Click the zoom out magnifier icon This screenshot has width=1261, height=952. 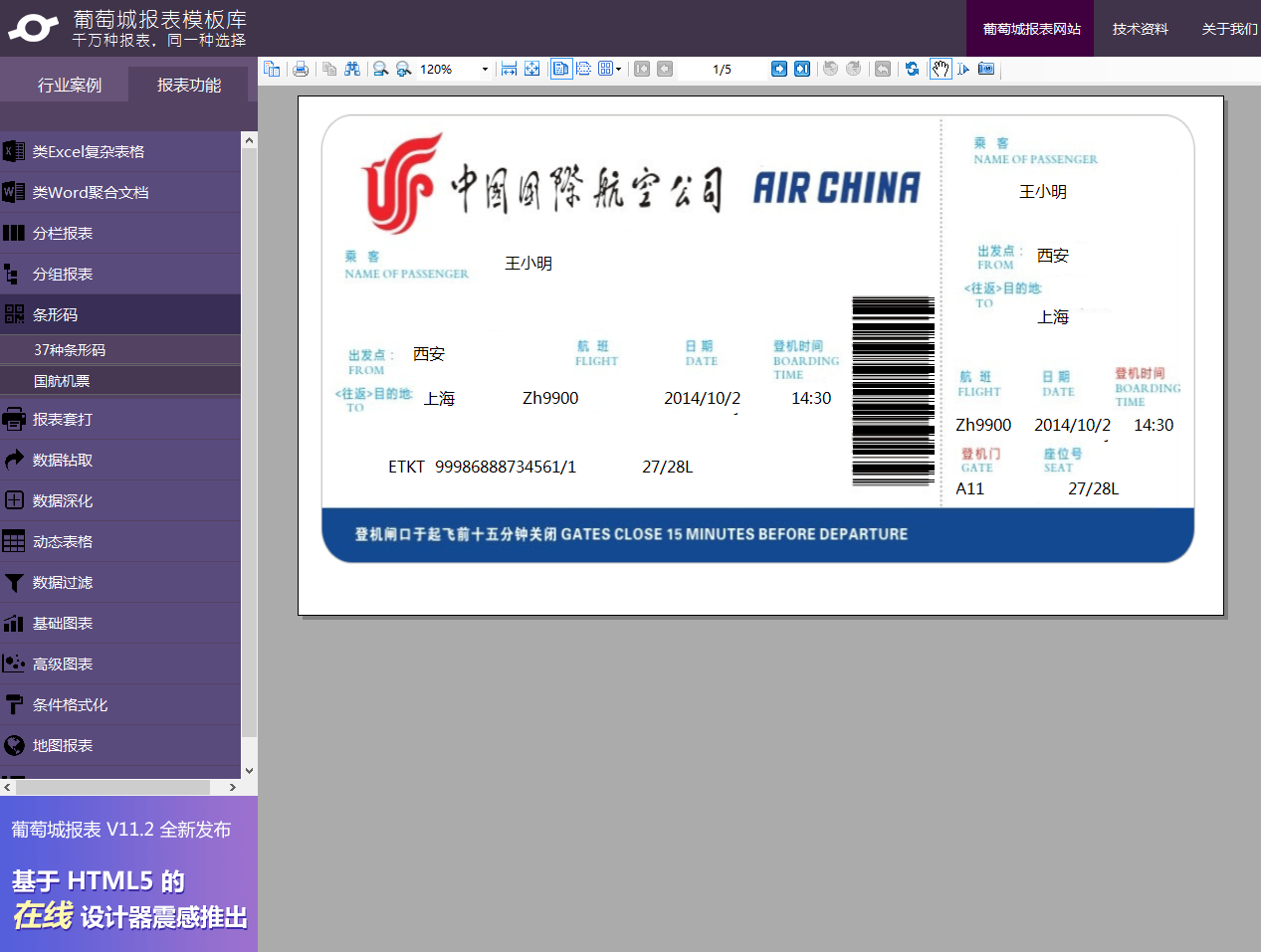tap(380, 69)
